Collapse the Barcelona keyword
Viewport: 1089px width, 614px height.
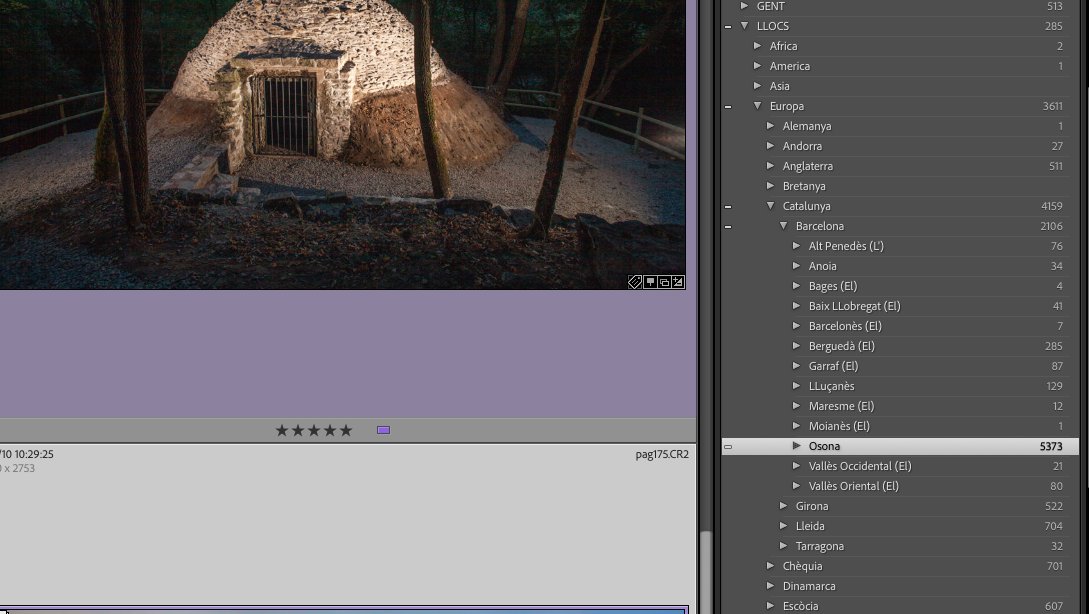coord(783,226)
